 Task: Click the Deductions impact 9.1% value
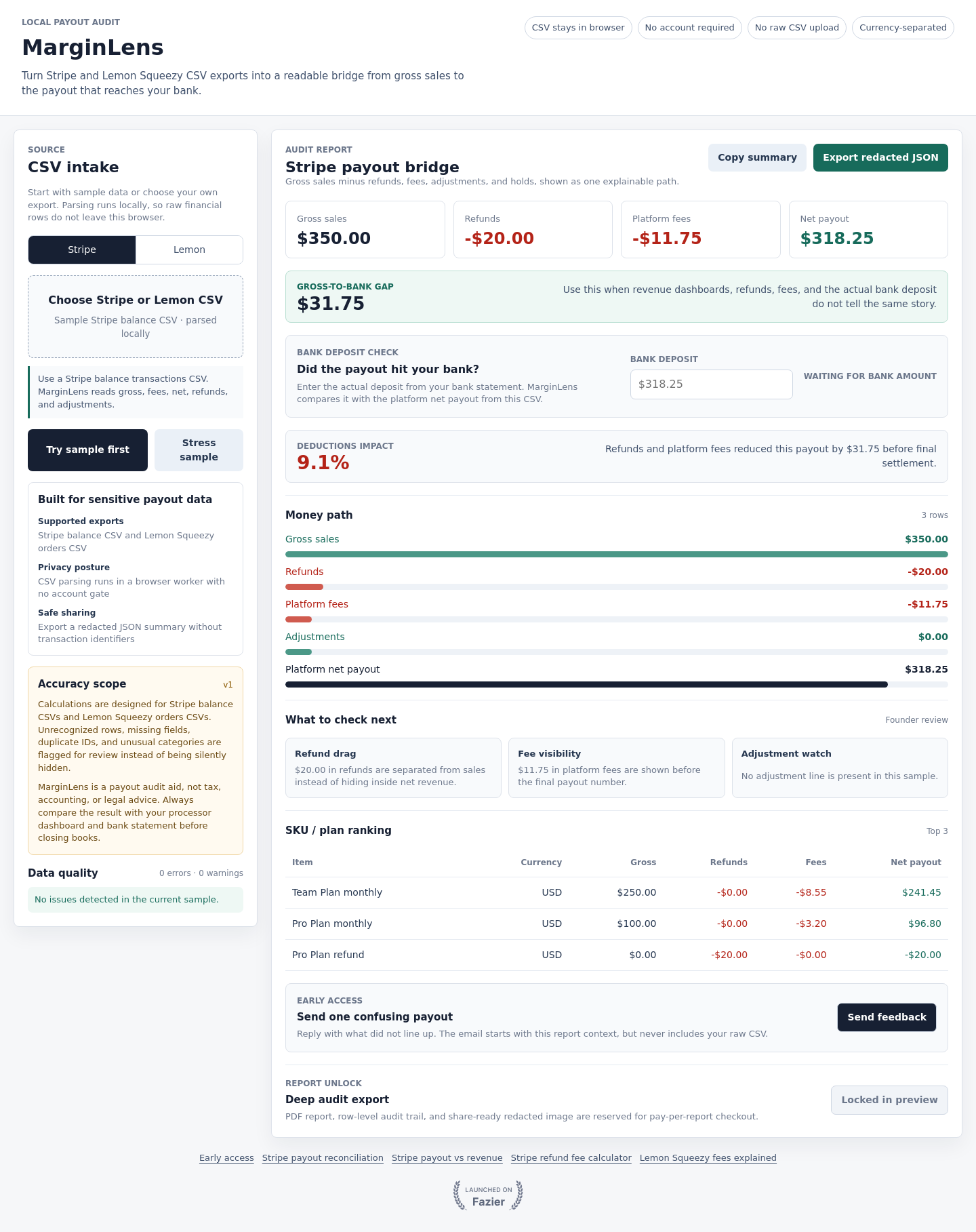(x=323, y=463)
